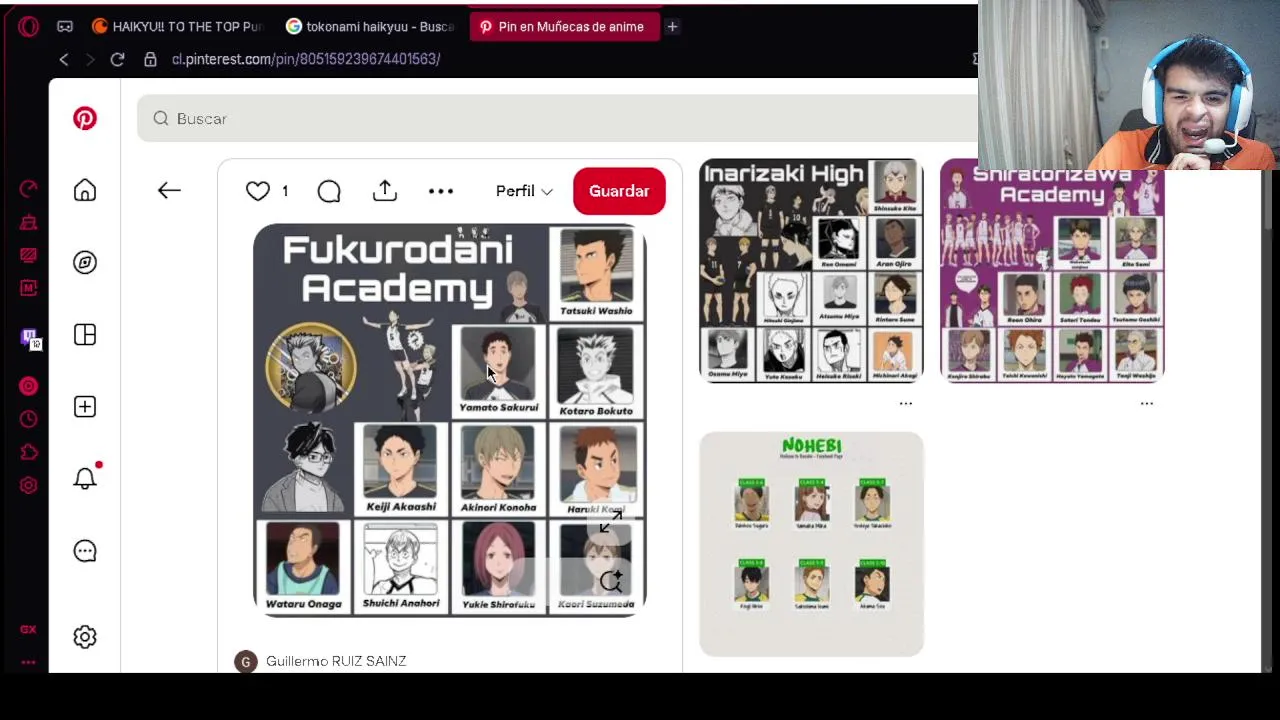Open Extensions cube in the Opera sidebar
The image size is (1280, 720).
click(28, 452)
